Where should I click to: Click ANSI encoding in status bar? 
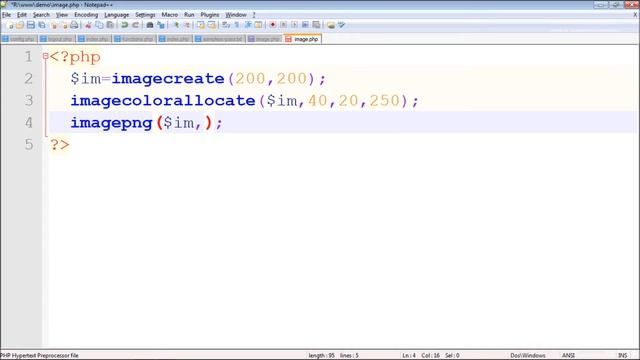568,356
